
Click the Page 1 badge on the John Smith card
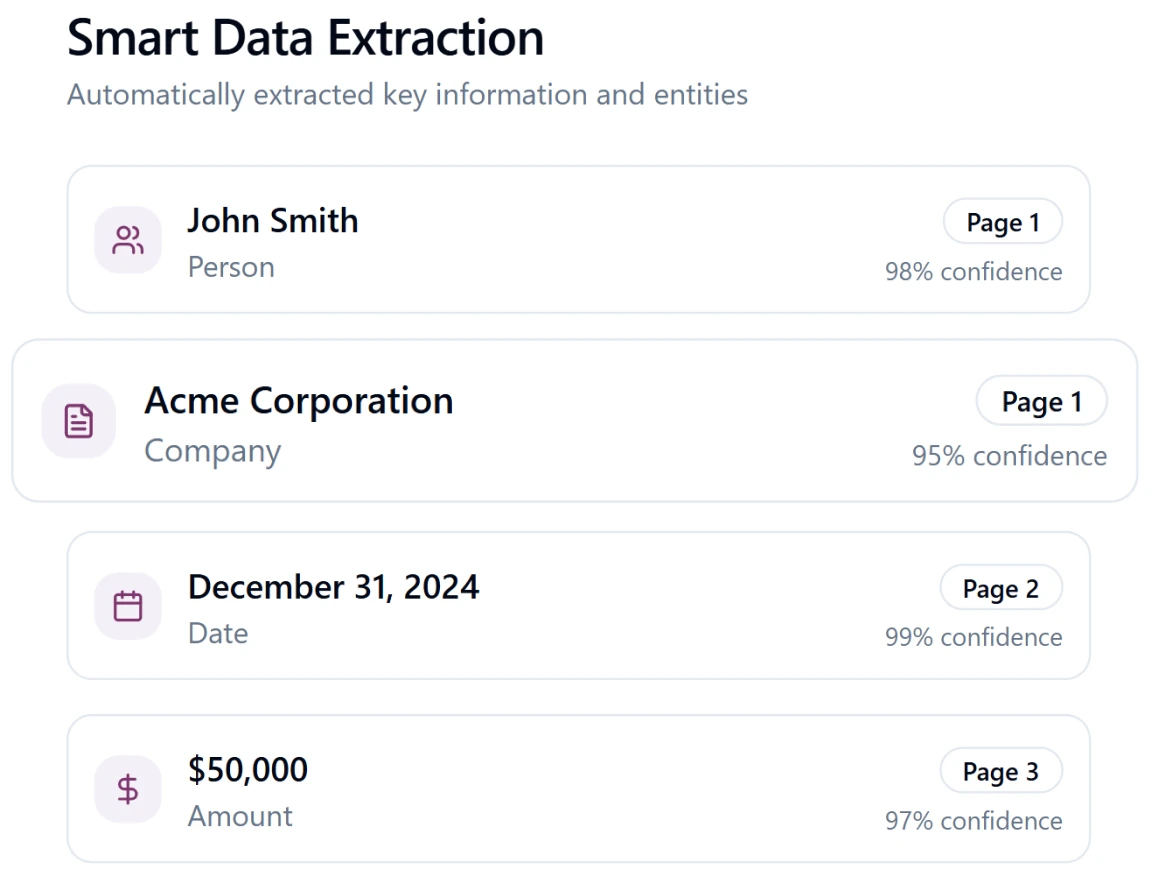click(x=1003, y=221)
